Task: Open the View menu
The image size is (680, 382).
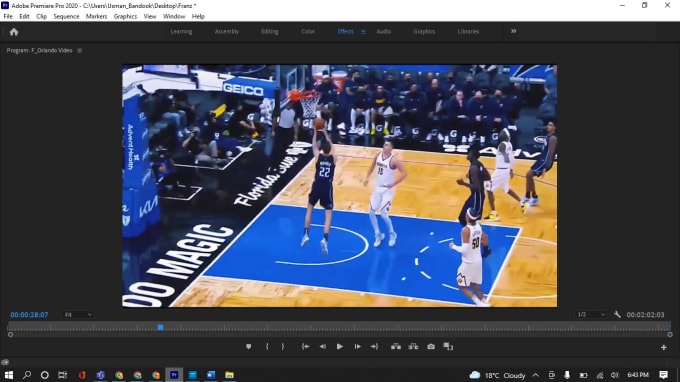Action: (150, 16)
